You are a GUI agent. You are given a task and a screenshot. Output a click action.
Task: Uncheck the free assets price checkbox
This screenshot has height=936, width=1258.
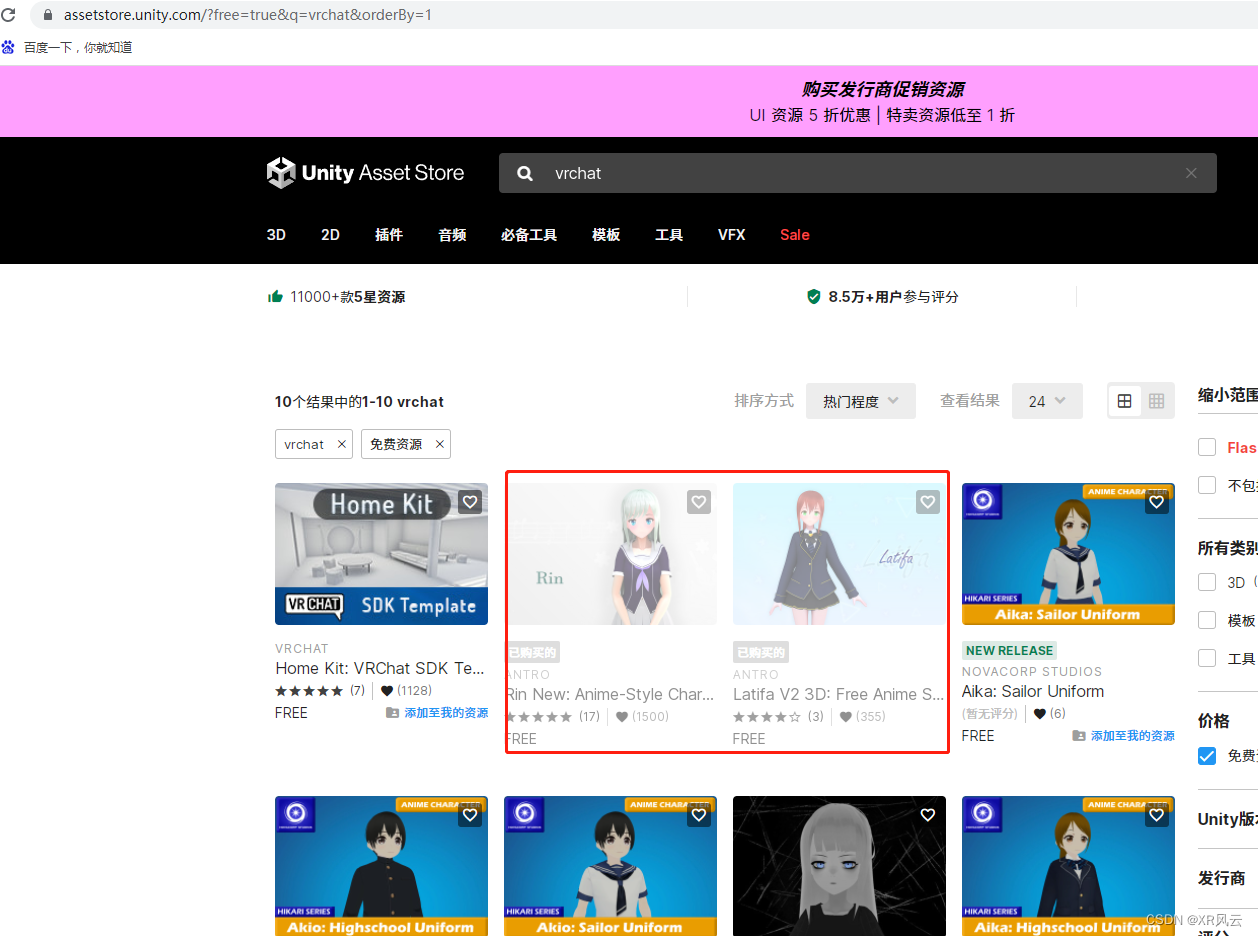coord(1207,755)
